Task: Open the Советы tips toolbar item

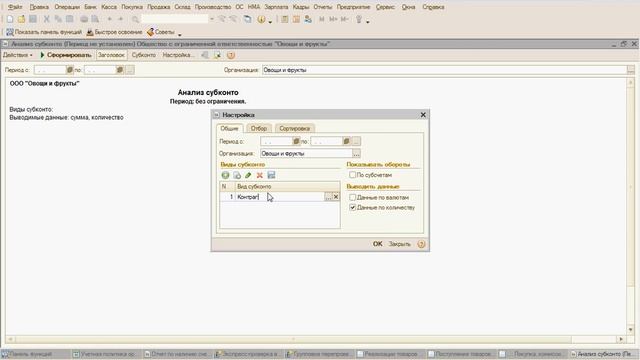Action: [x=161, y=32]
